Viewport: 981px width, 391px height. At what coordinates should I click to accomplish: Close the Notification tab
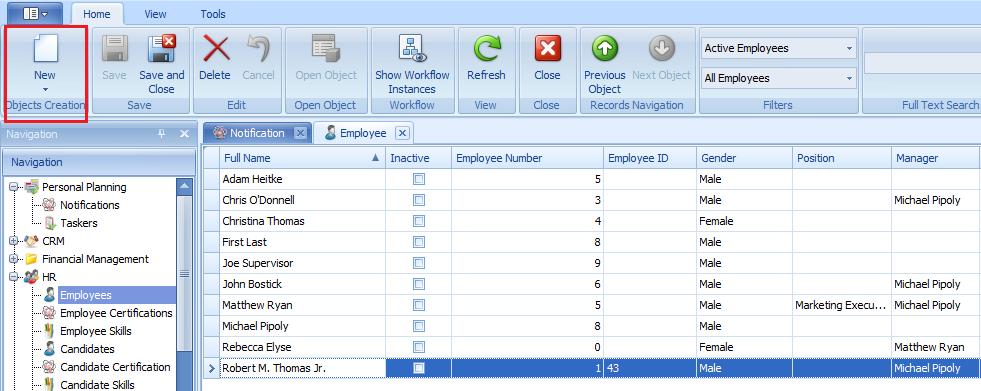[300, 133]
